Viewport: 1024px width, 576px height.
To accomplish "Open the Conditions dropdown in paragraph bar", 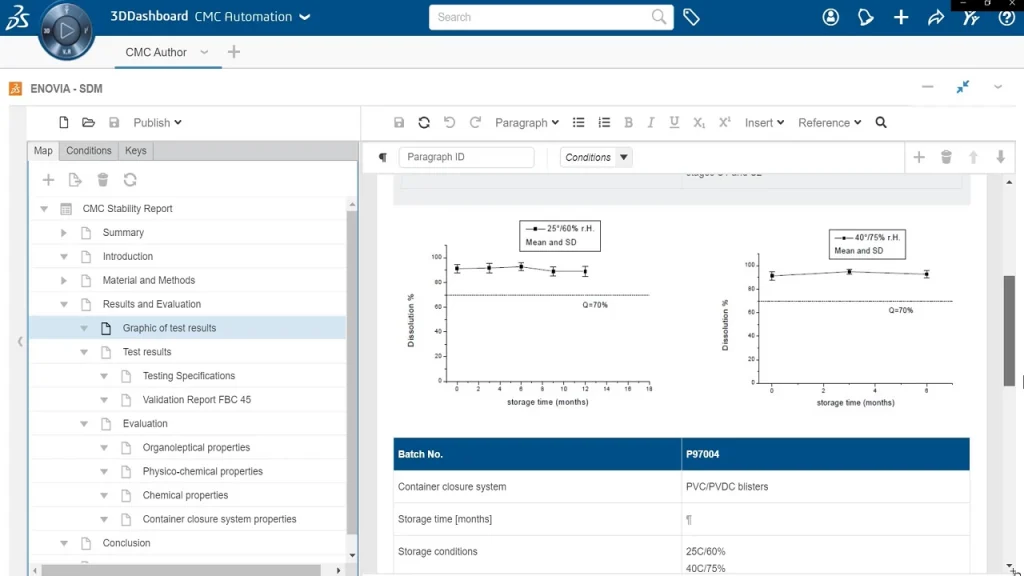I will tap(597, 157).
